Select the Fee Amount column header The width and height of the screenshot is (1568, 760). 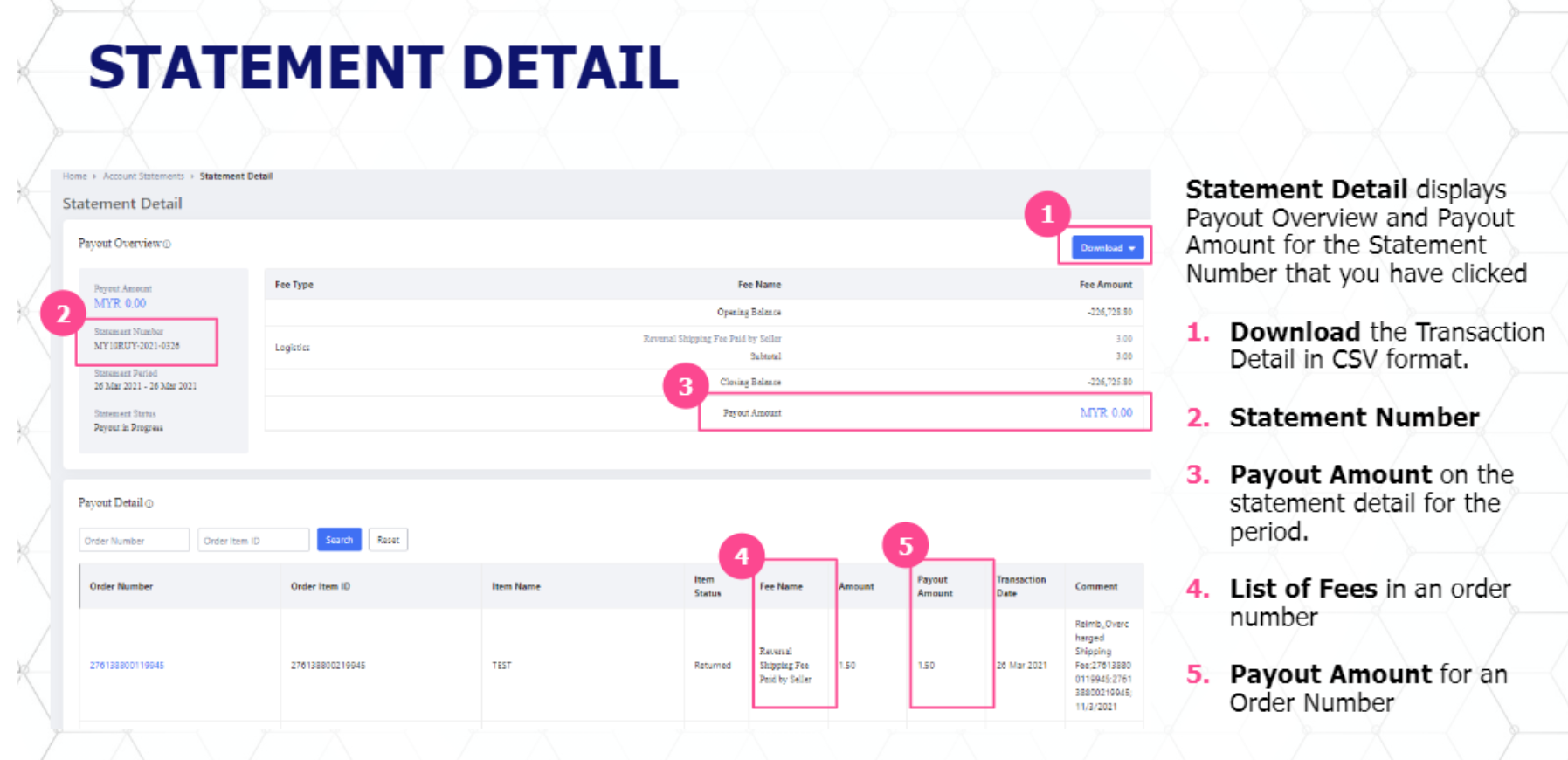click(x=1106, y=284)
